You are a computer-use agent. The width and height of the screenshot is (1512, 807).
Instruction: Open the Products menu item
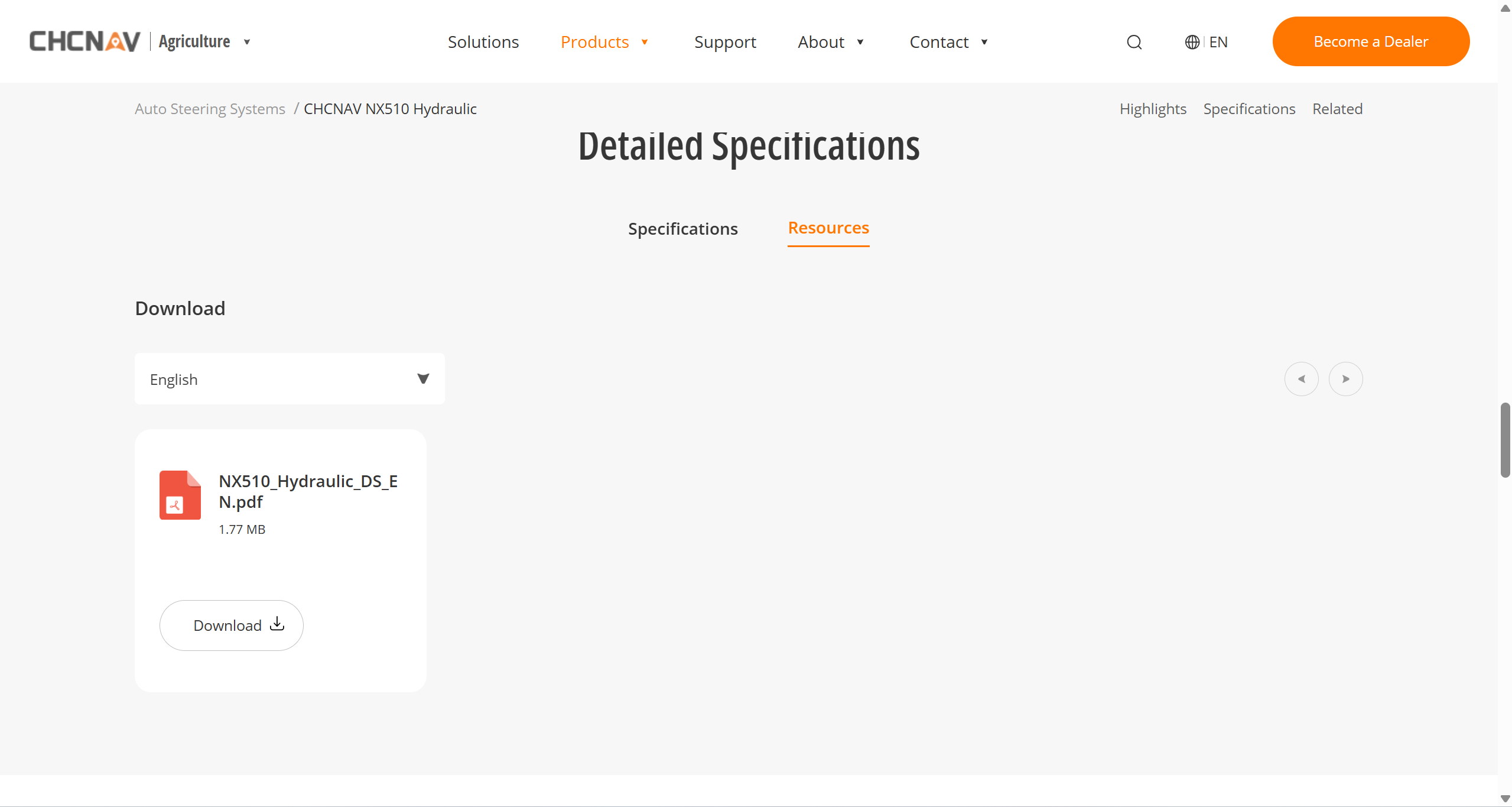(594, 42)
